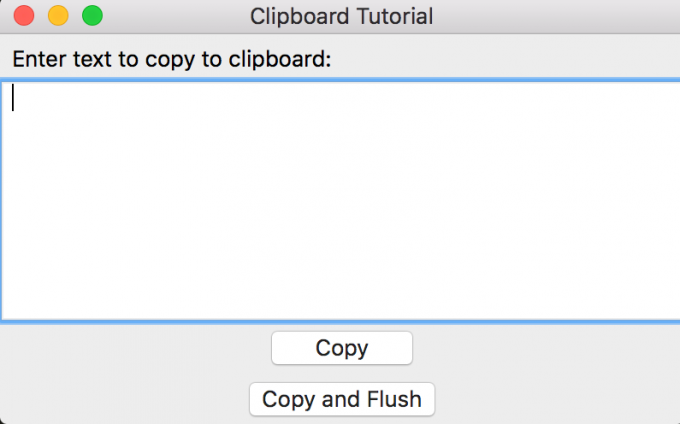680x424 pixels.
Task: Hit the red close window icon
Action: click(x=25, y=16)
